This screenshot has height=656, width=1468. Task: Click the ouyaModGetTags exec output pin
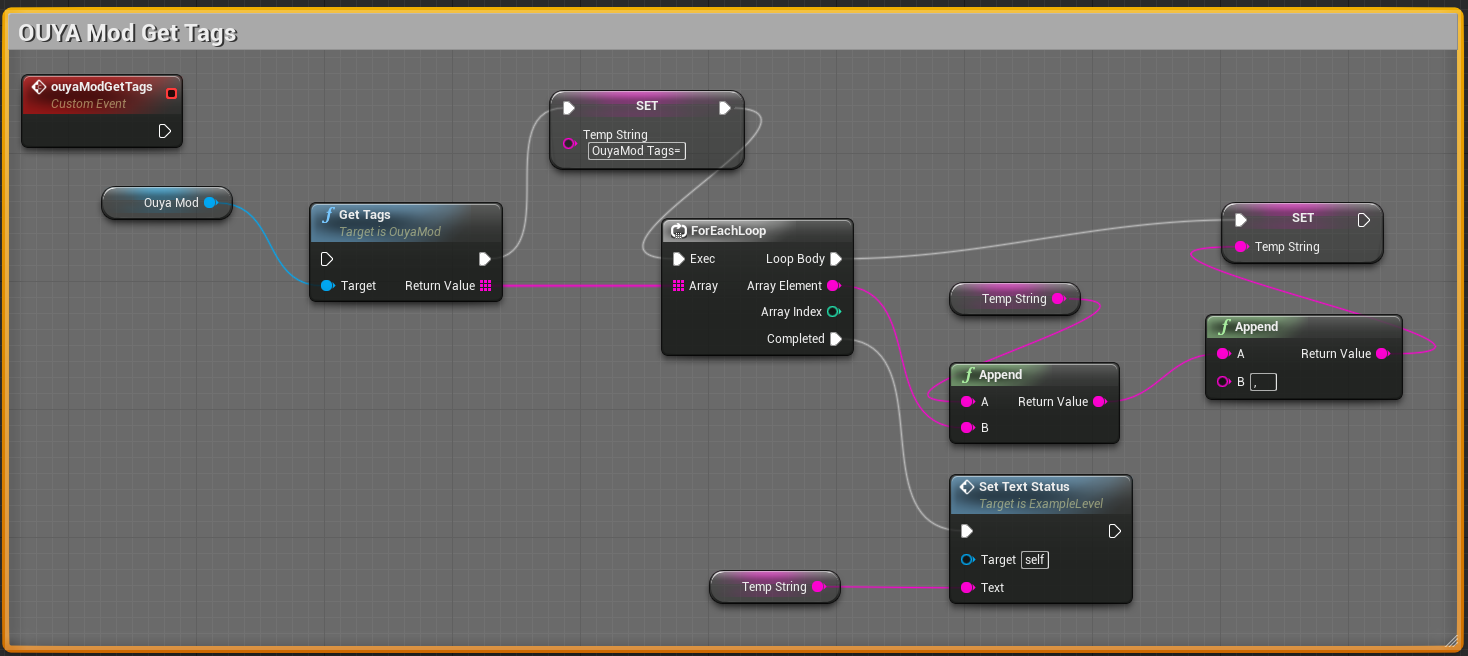[165, 131]
